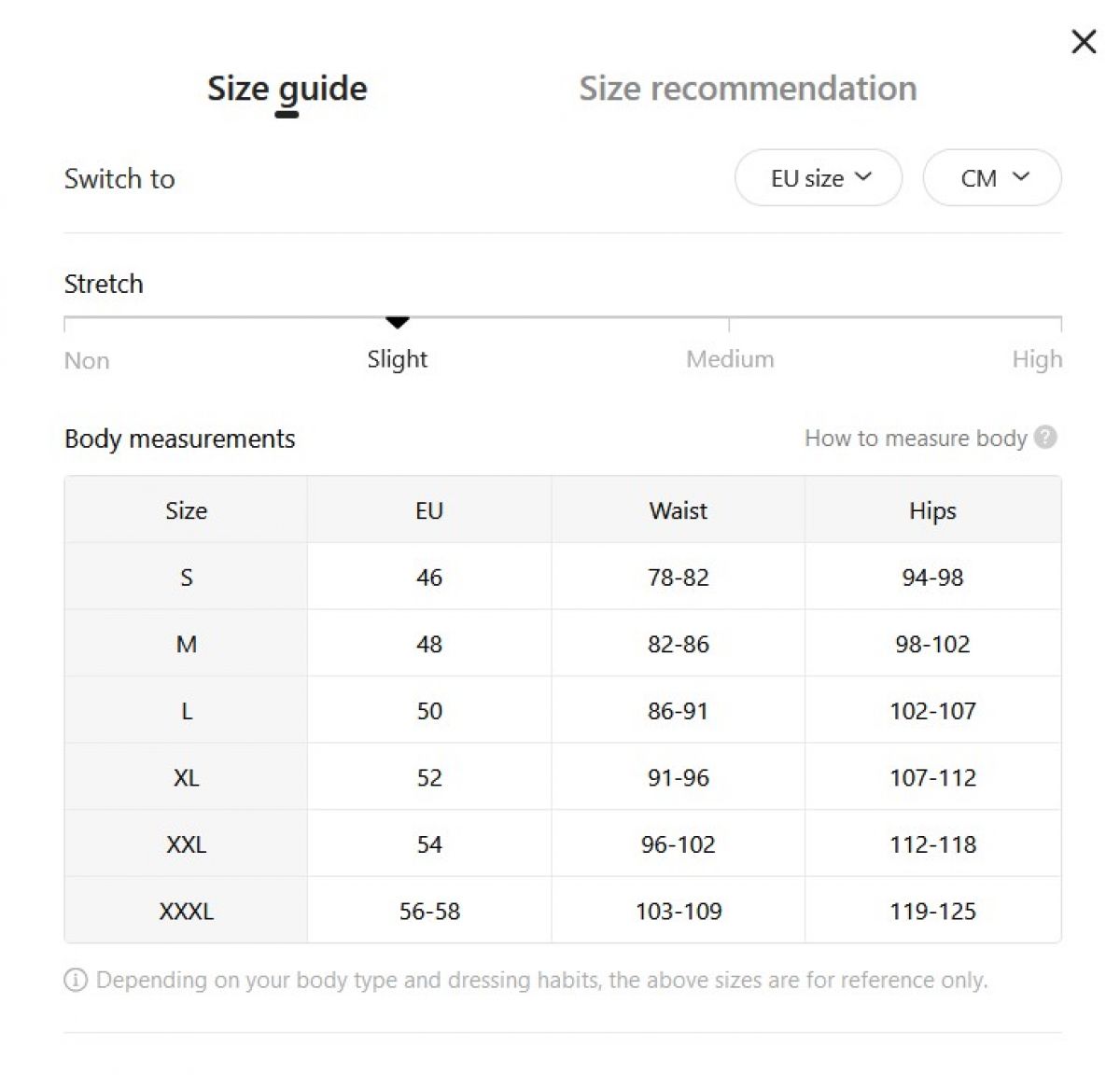Open the EU size dropdown
Screen dimensions: 1120x1087
pos(819,177)
